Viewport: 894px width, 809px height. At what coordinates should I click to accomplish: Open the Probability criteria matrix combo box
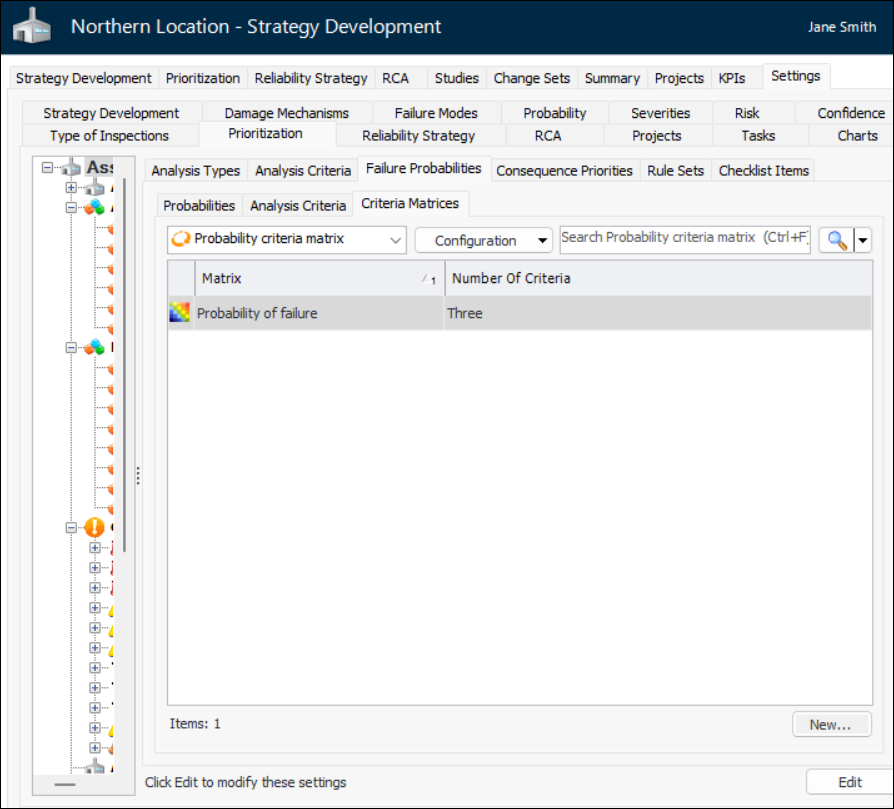tap(286, 240)
